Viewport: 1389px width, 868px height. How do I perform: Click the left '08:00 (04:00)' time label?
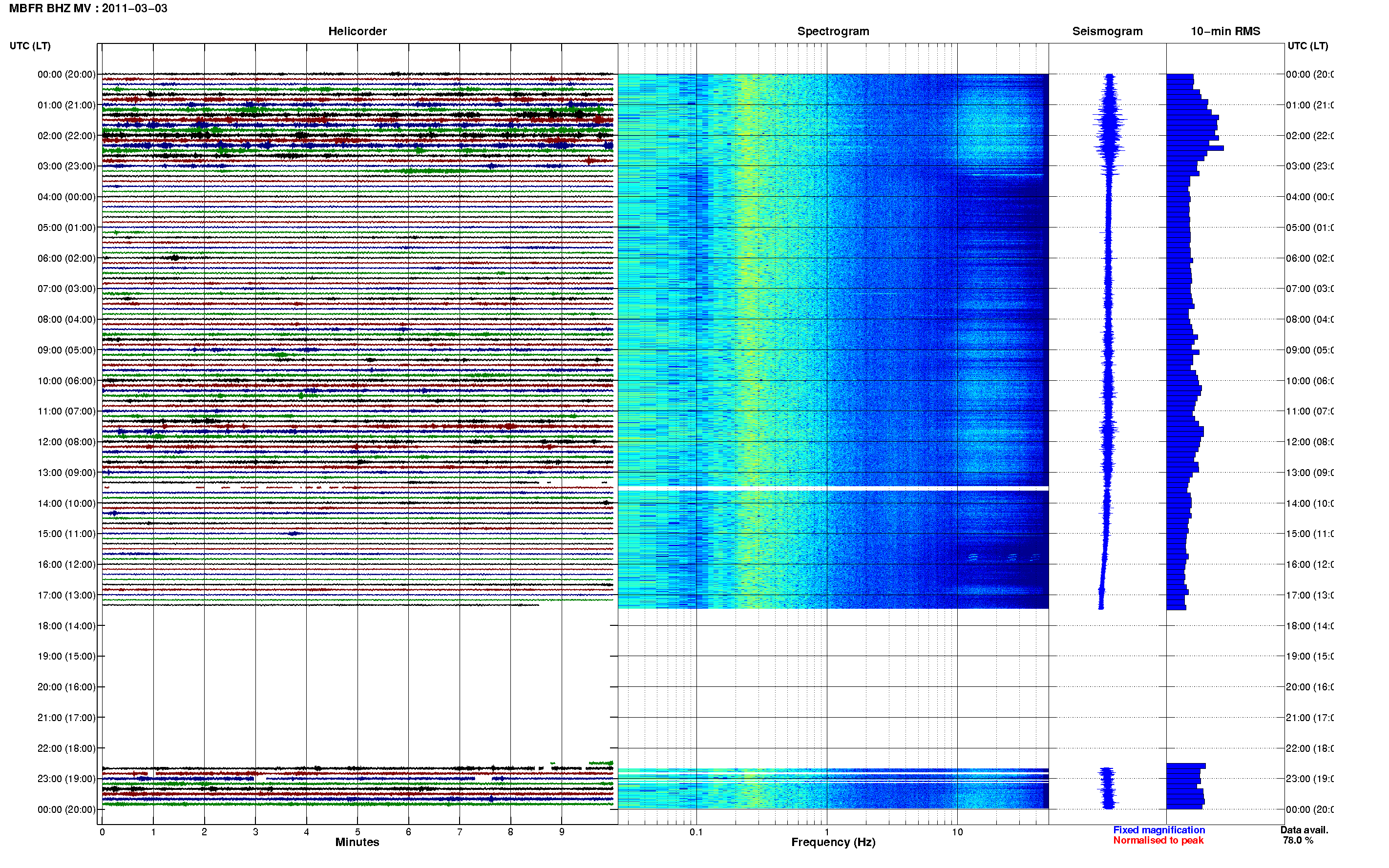pyautogui.click(x=66, y=319)
